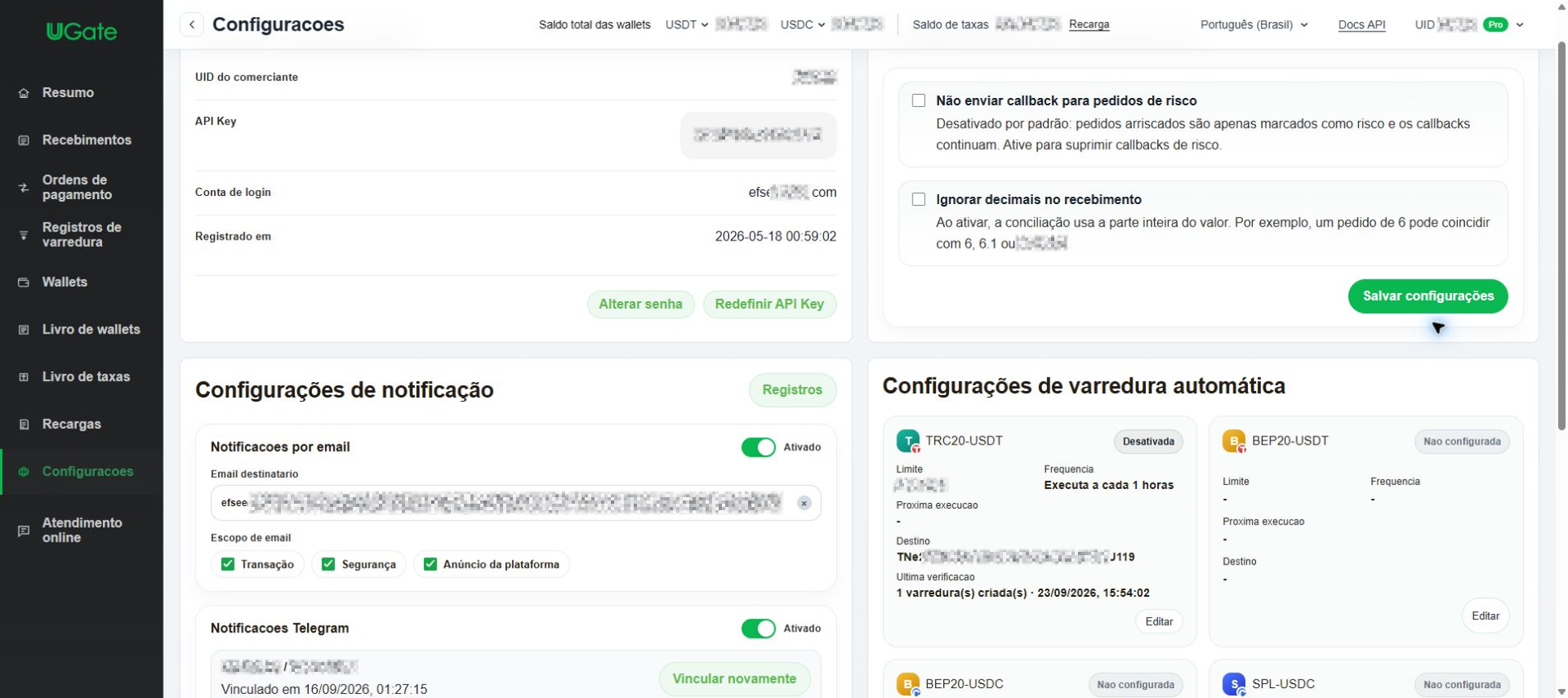Uncheck the Segurança email scope
This screenshot has width=1568, height=698.
point(328,564)
